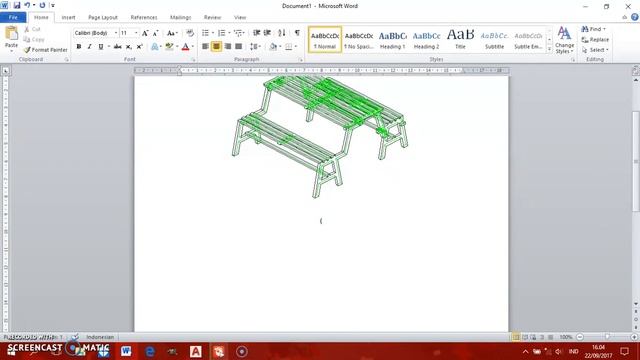Toggle Underline formatting

click(x=100, y=47)
